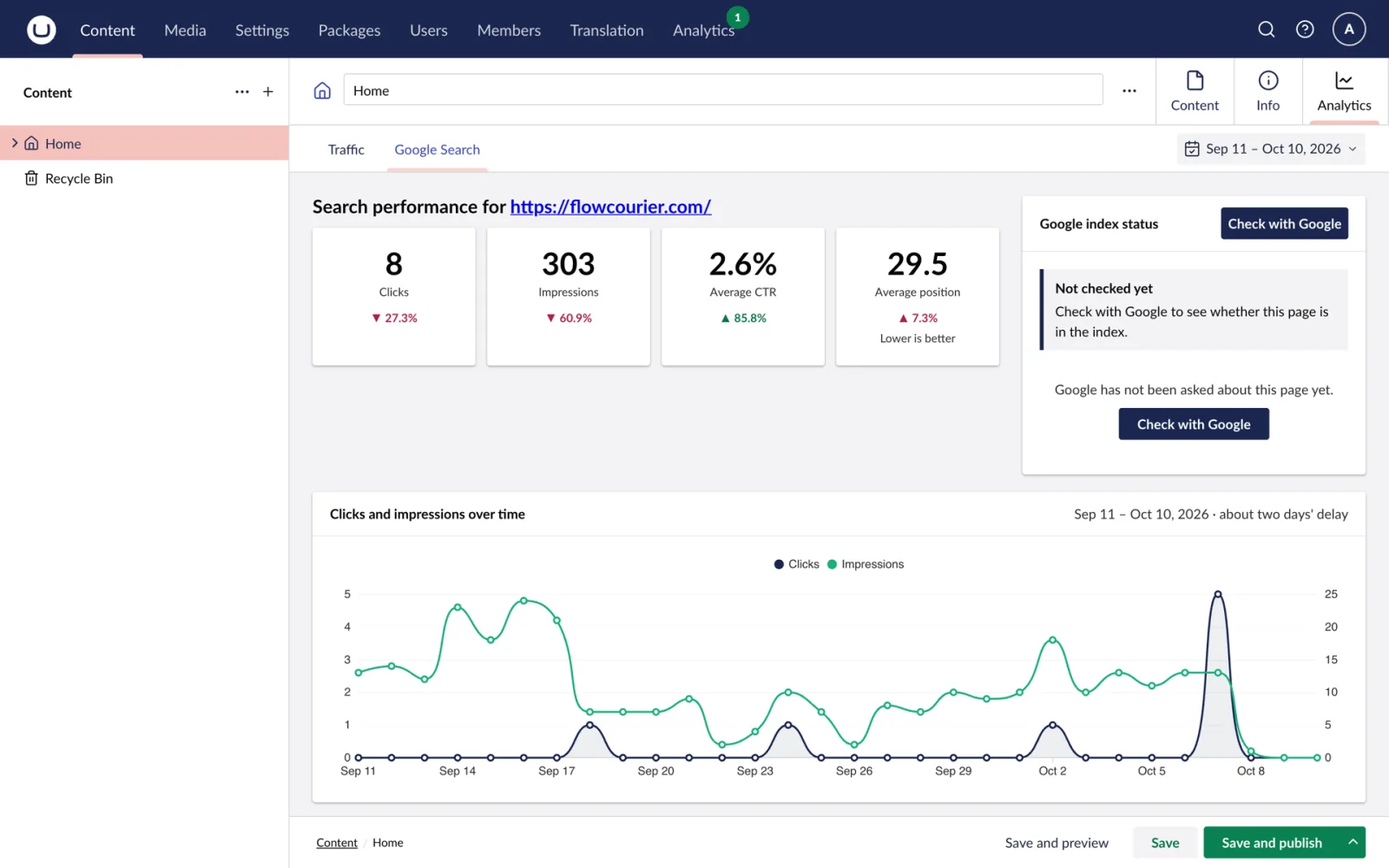Click Save and preview
Viewport: 1389px width, 868px height.
(x=1057, y=843)
